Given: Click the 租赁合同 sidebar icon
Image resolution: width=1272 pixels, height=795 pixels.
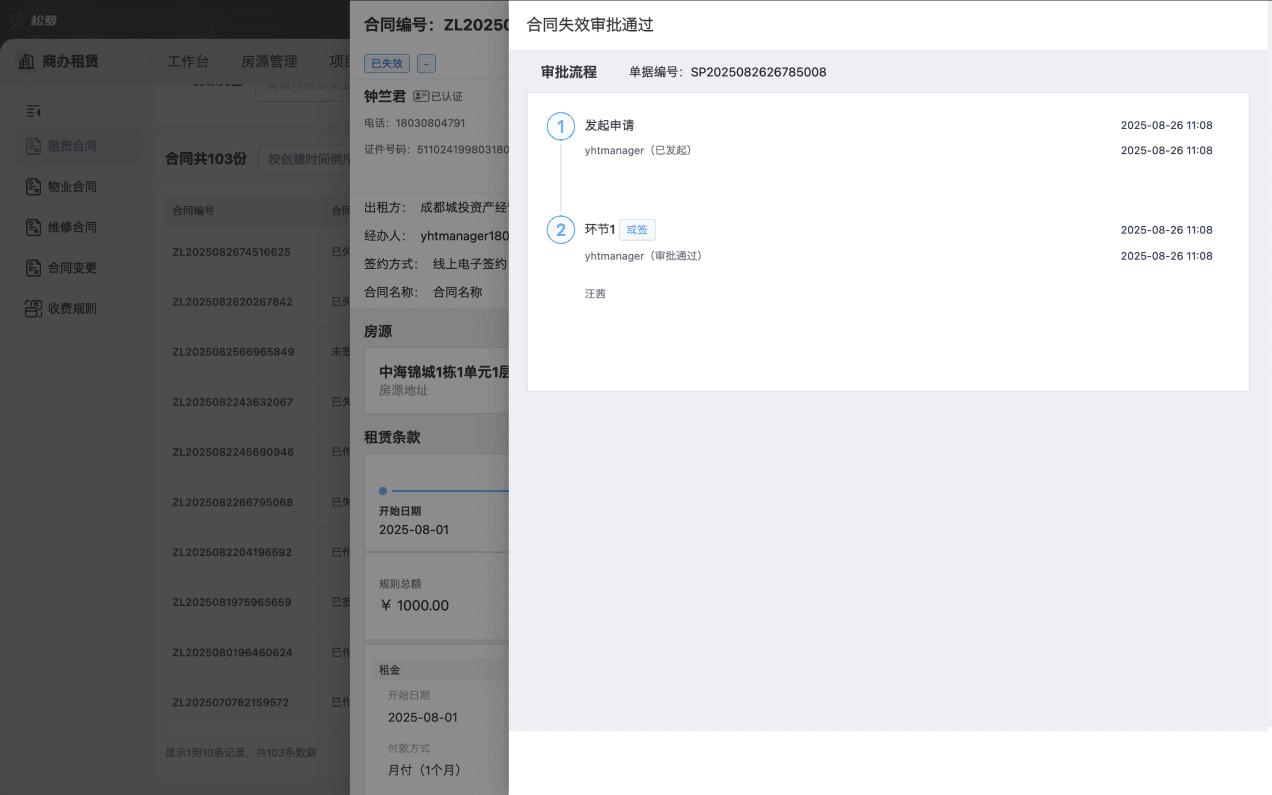Looking at the screenshot, I should 33,146.
